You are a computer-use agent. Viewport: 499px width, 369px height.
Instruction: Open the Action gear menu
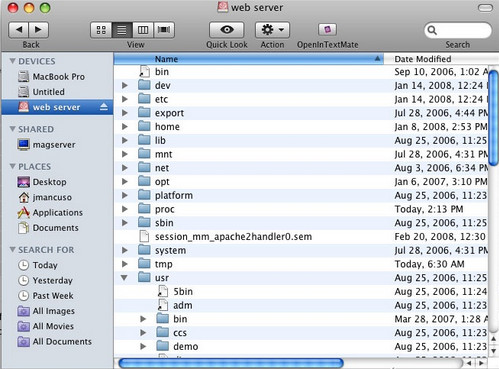pyautogui.click(x=272, y=30)
